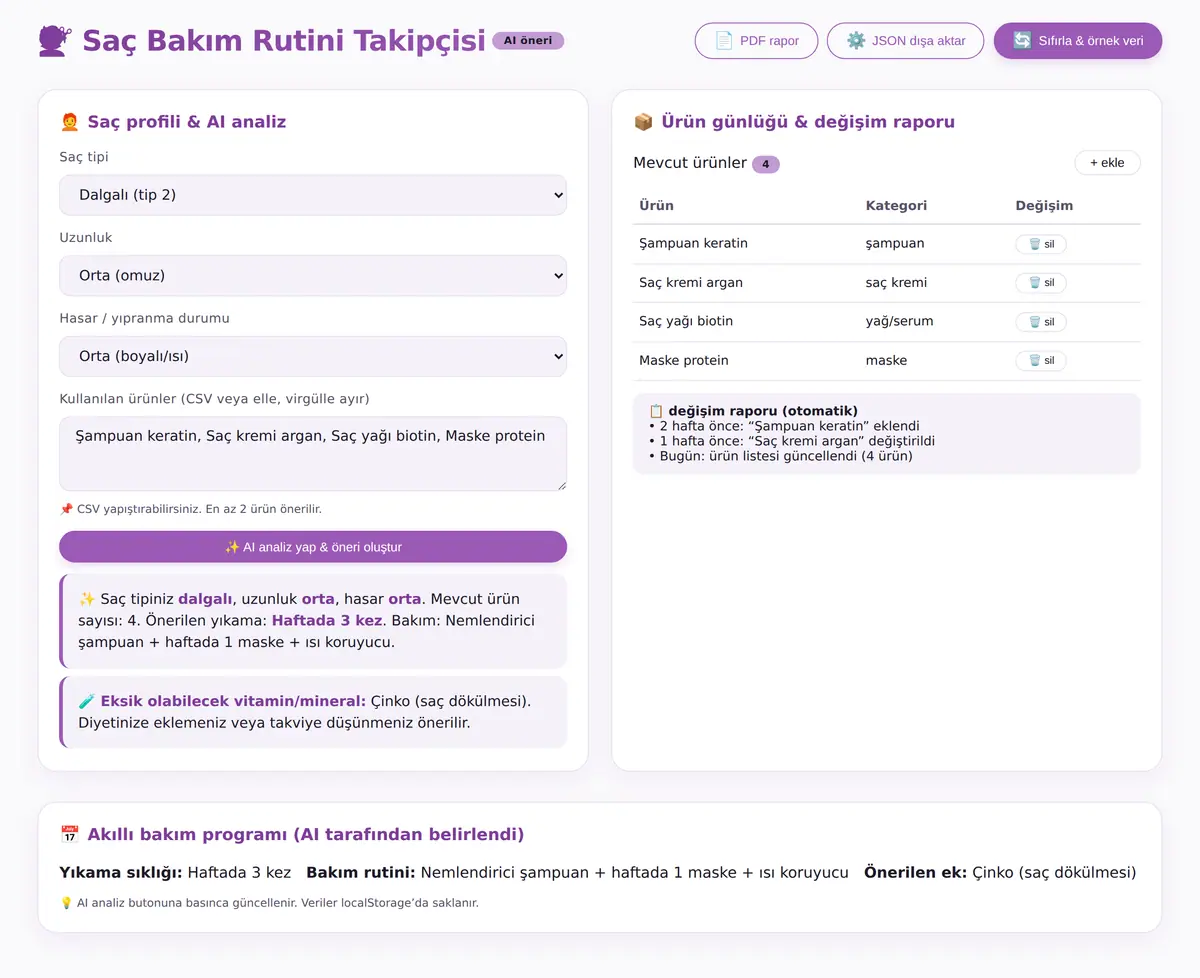Screen dimensions: 1200x978
Task: Click the clipboard icon in değişim raporu
Action: click(656, 411)
